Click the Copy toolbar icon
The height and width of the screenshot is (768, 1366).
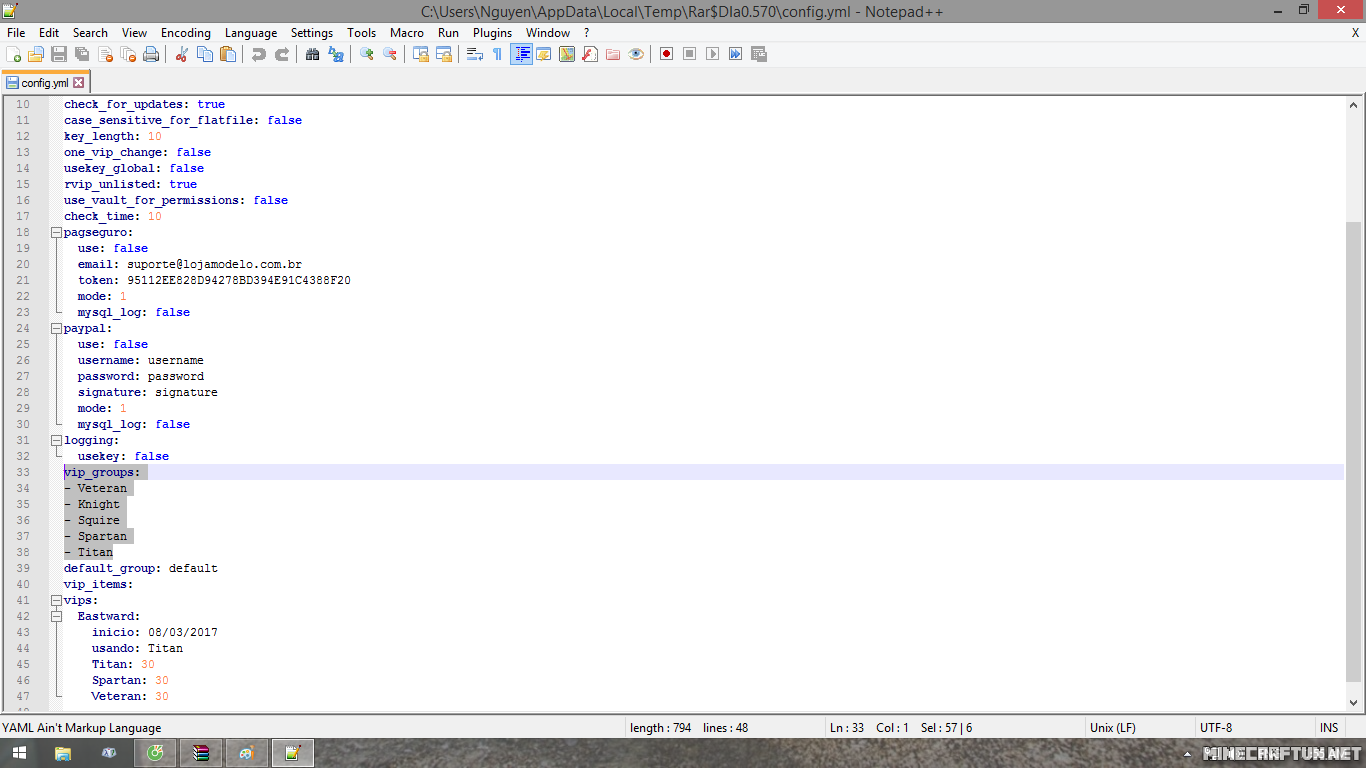coord(205,54)
